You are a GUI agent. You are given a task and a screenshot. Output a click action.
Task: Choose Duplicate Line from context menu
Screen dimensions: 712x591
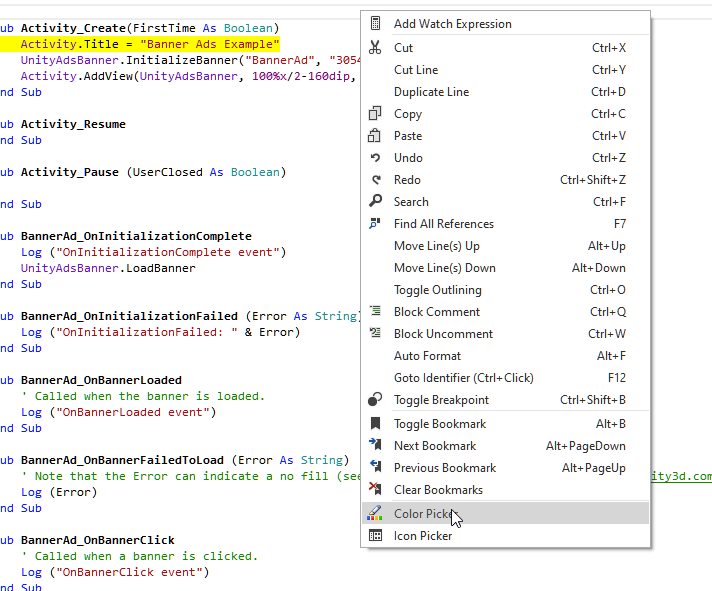click(x=505, y=91)
